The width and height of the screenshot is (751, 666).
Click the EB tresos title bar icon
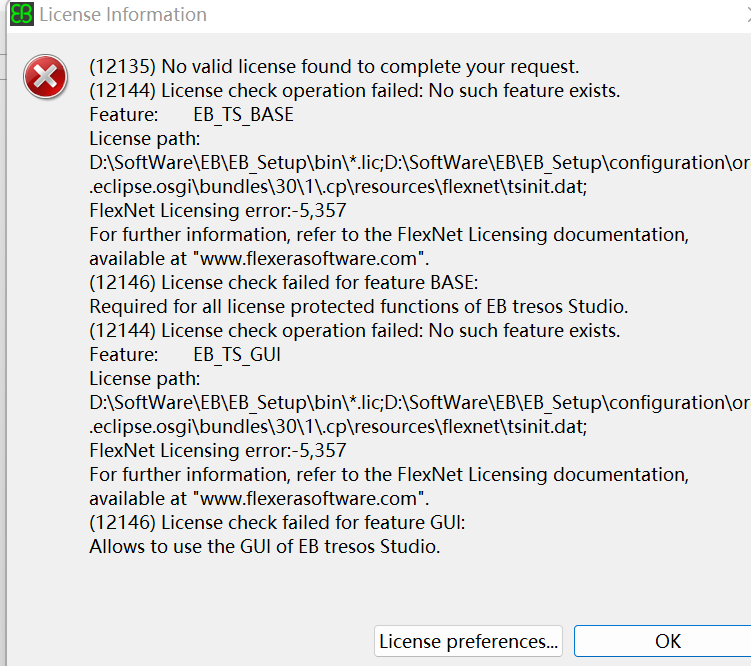click(21, 14)
